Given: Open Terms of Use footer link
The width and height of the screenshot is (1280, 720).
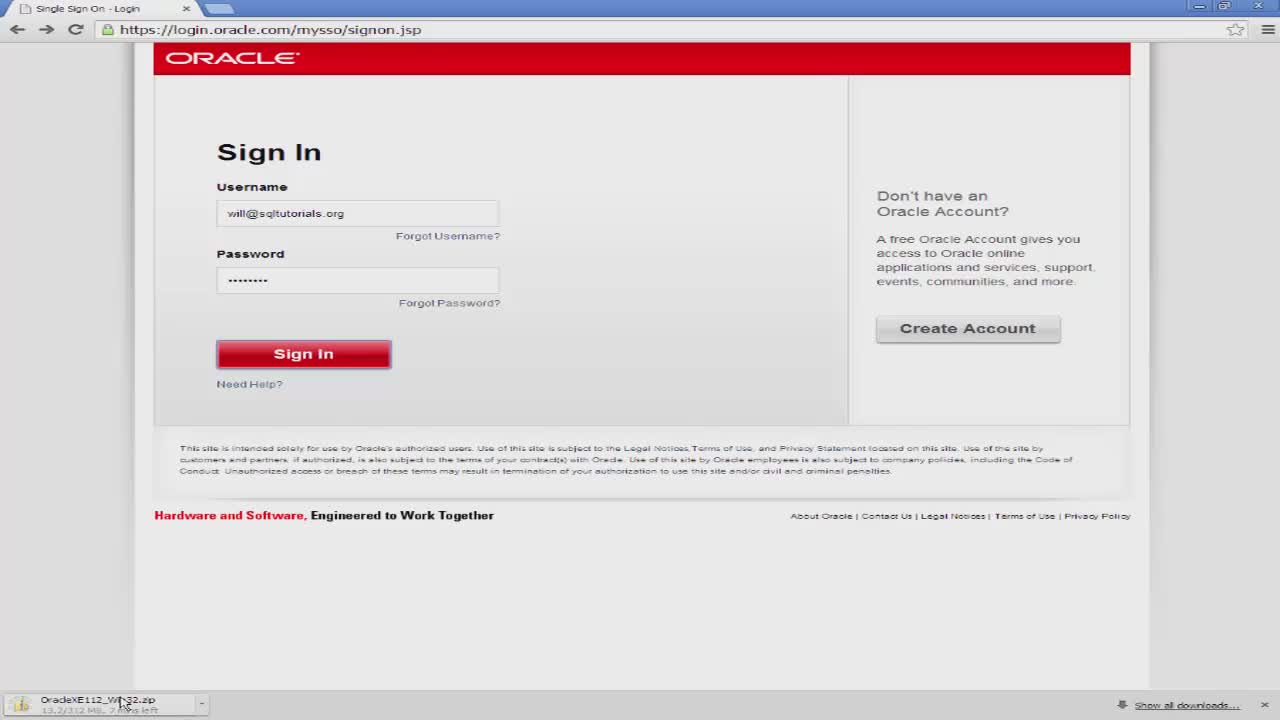Looking at the screenshot, I should [1025, 516].
